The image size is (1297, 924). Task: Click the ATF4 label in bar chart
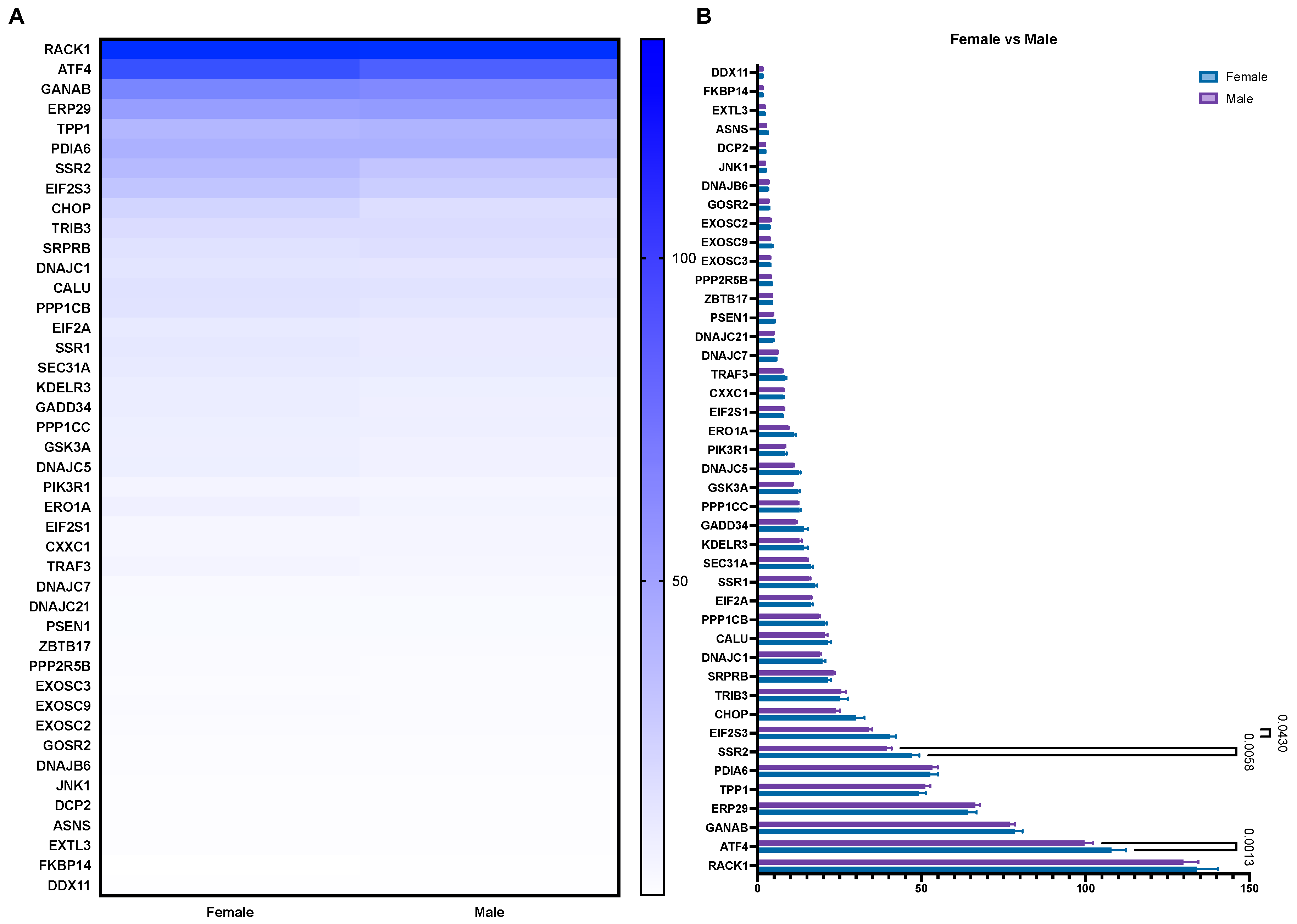point(734,847)
